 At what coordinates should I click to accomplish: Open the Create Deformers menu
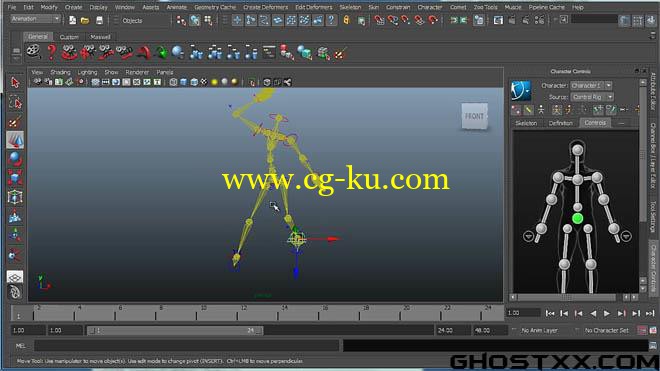point(266,7)
